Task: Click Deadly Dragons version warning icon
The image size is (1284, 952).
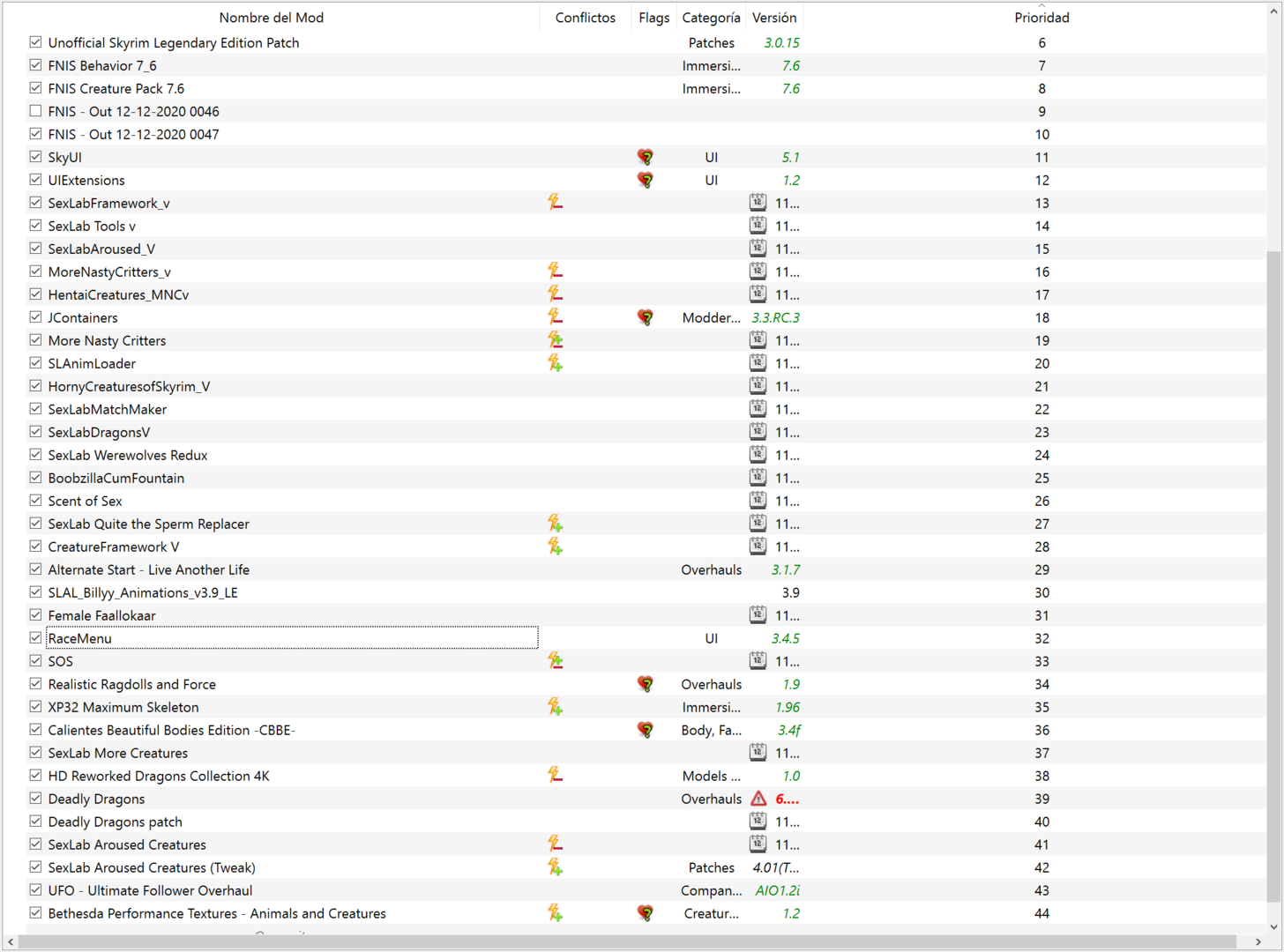Action: pyautogui.click(x=758, y=799)
